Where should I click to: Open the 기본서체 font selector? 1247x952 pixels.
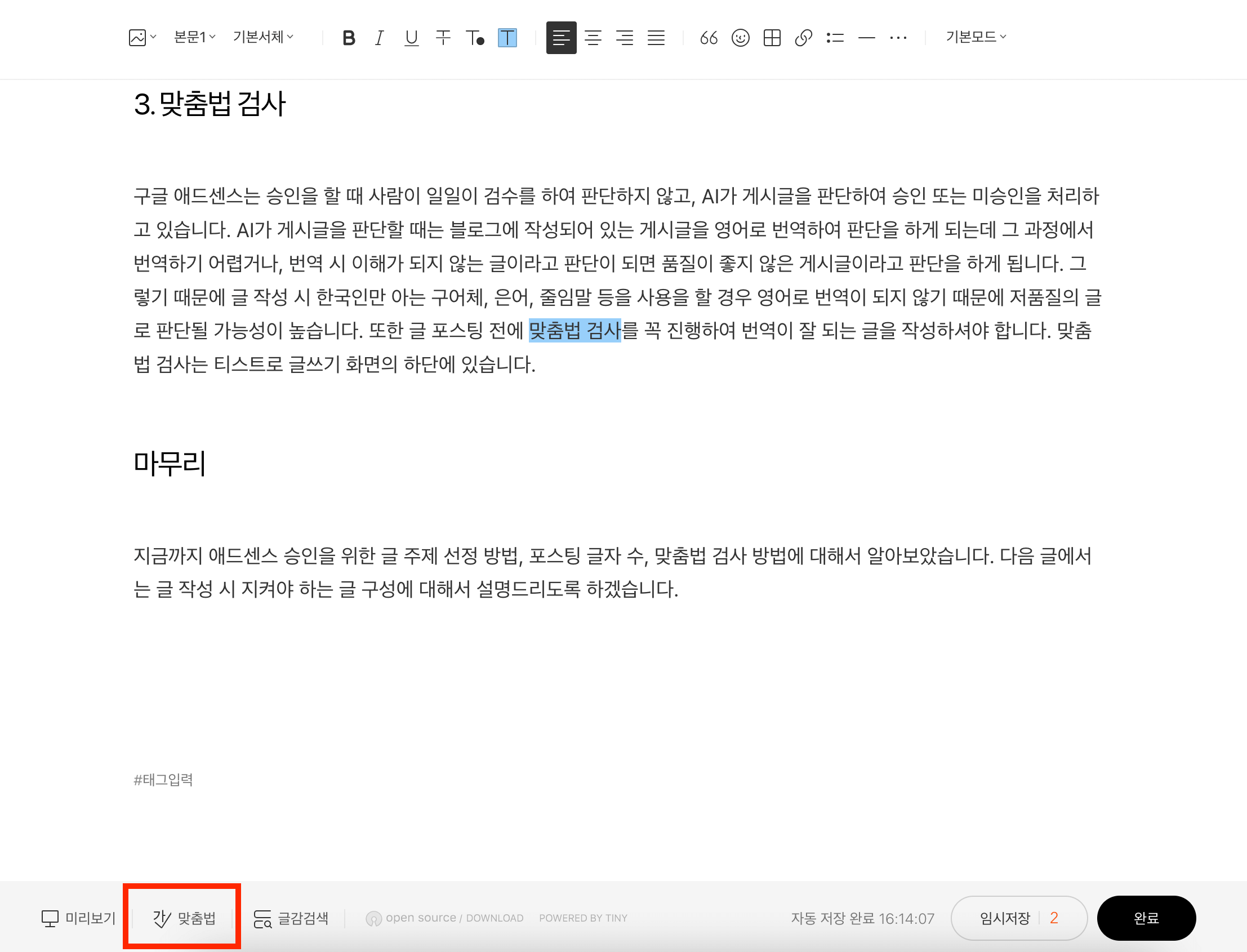(262, 37)
